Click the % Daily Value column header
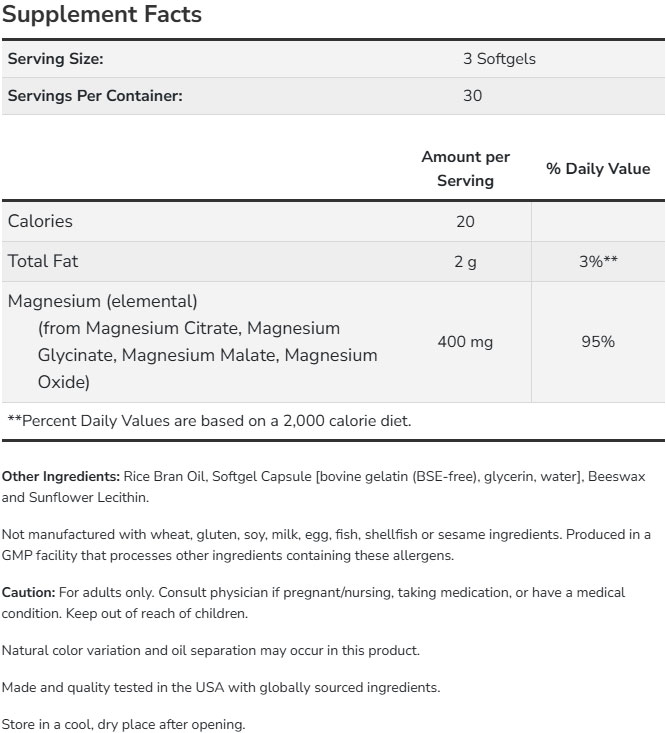 coord(598,169)
